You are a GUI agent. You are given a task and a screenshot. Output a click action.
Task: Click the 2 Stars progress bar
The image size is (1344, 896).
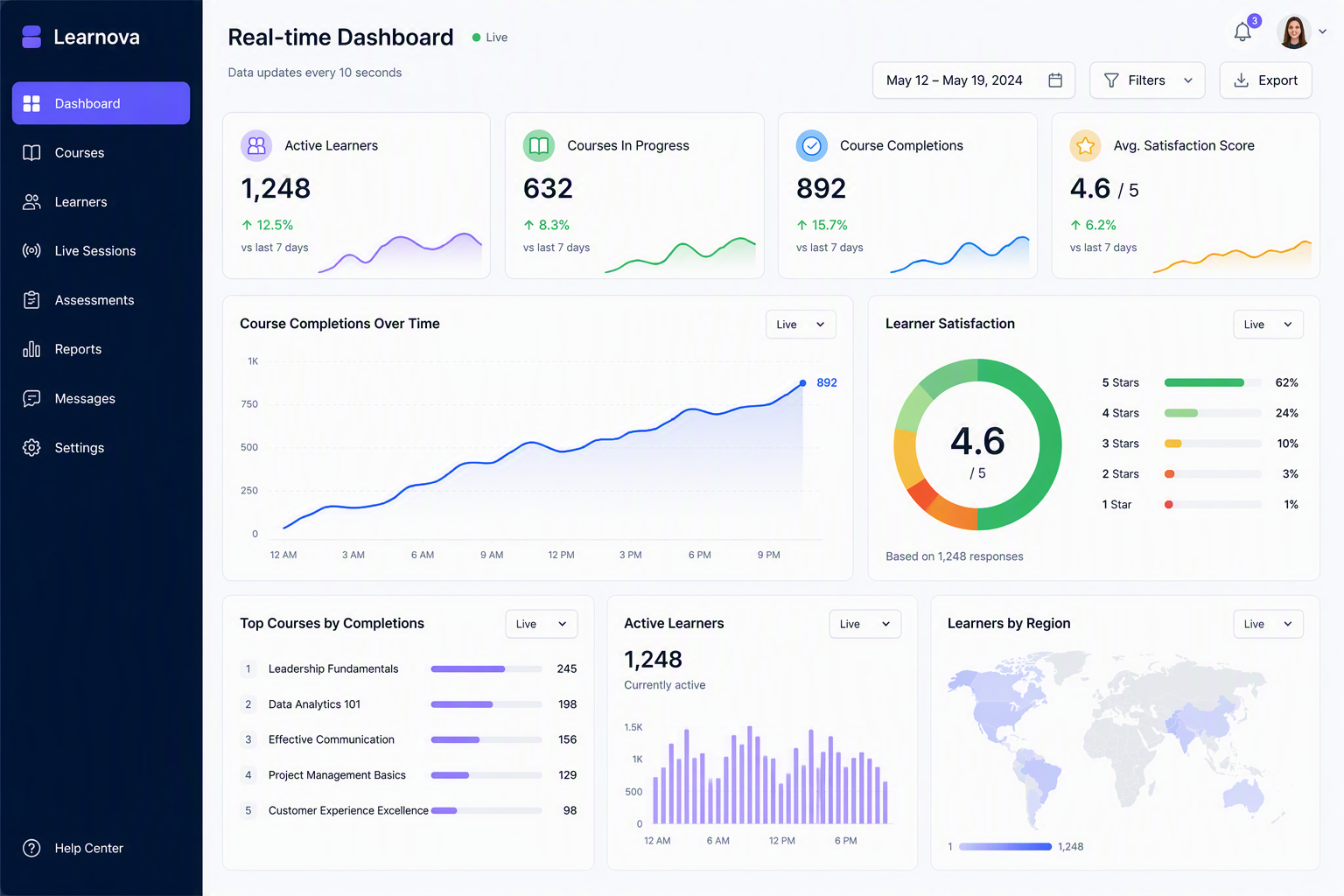[x=1213, y=474]
